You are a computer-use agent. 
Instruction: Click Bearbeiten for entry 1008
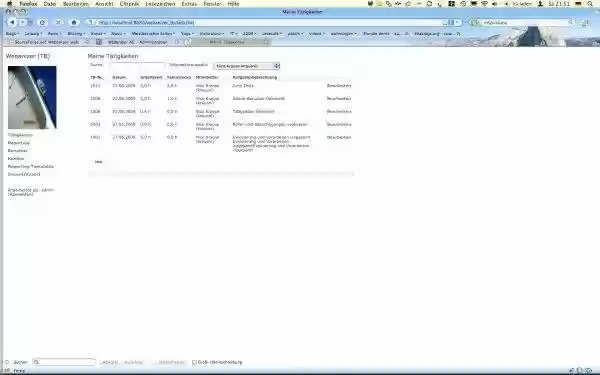point(339,99)
